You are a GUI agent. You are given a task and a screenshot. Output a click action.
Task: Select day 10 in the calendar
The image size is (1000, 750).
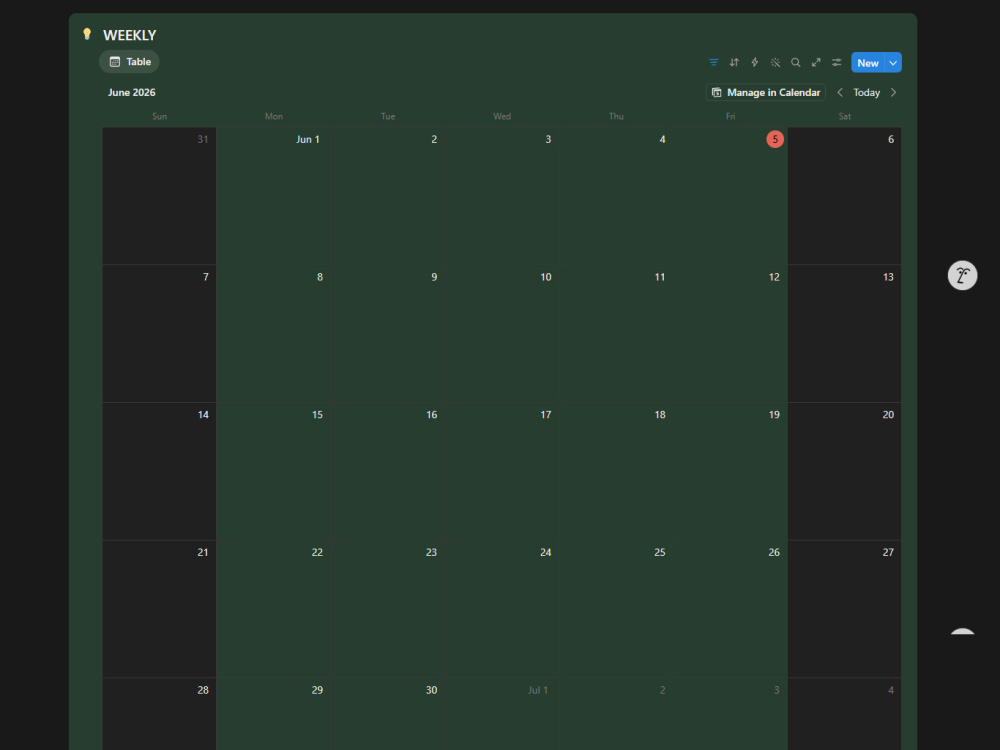pos(502,334)
